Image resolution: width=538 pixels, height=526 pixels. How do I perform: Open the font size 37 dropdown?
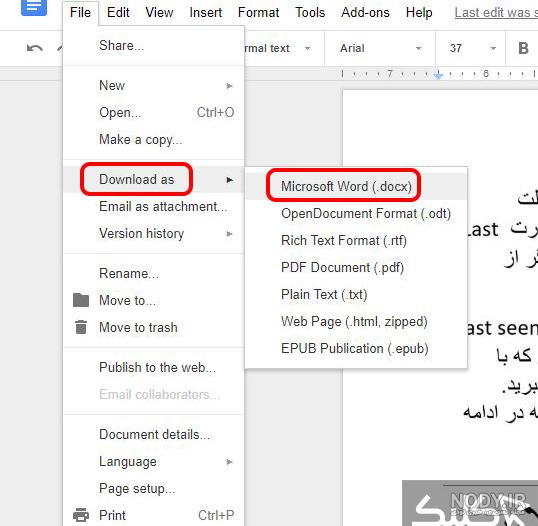click(473, 48)
